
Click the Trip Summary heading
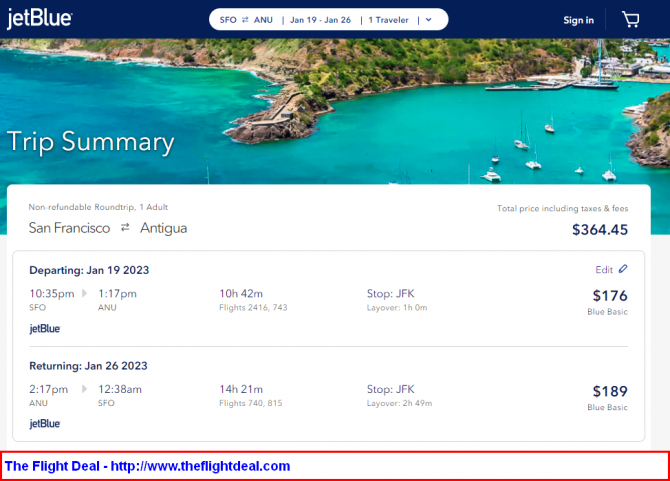91,142
